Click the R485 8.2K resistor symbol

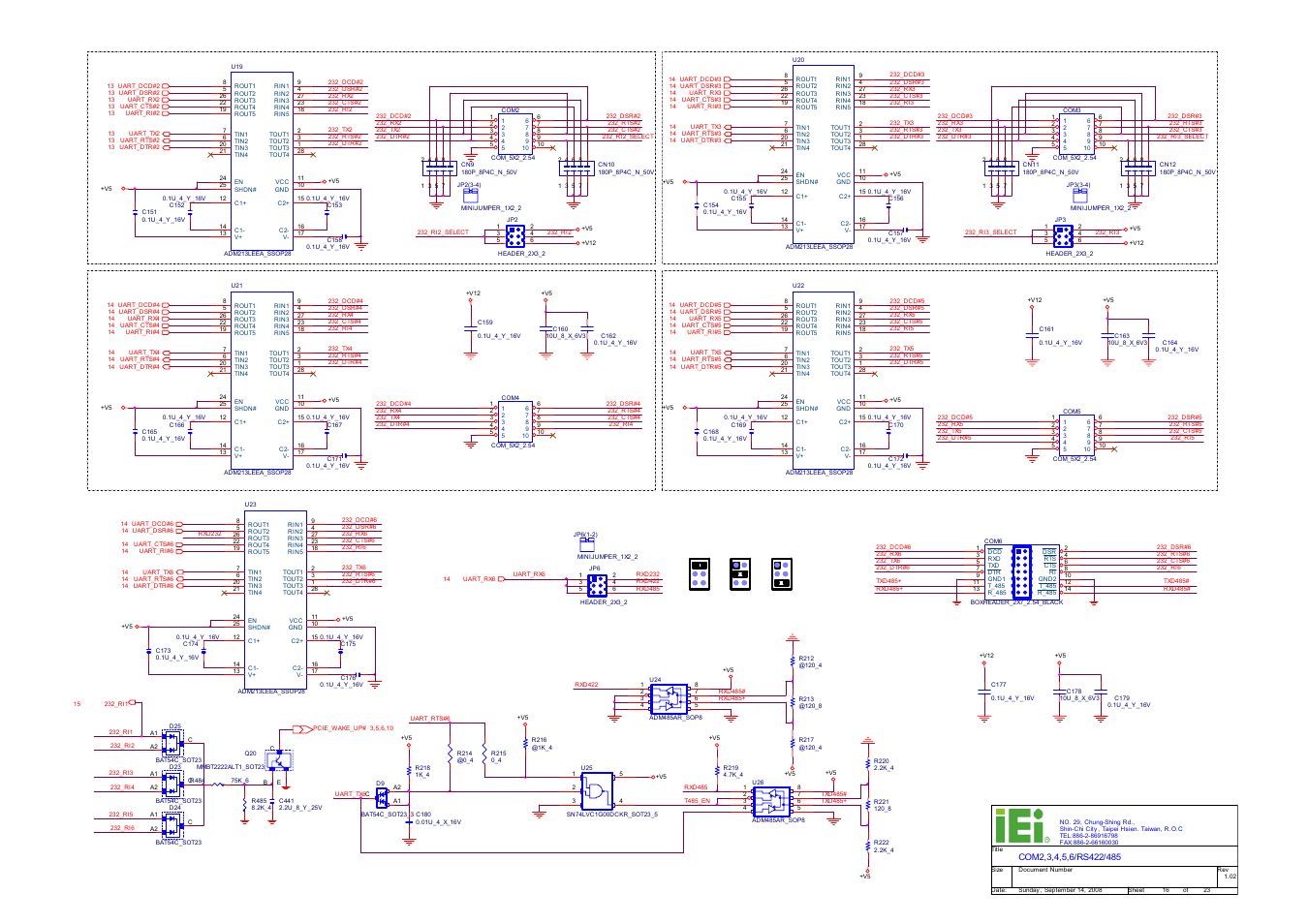pos(245,804)
